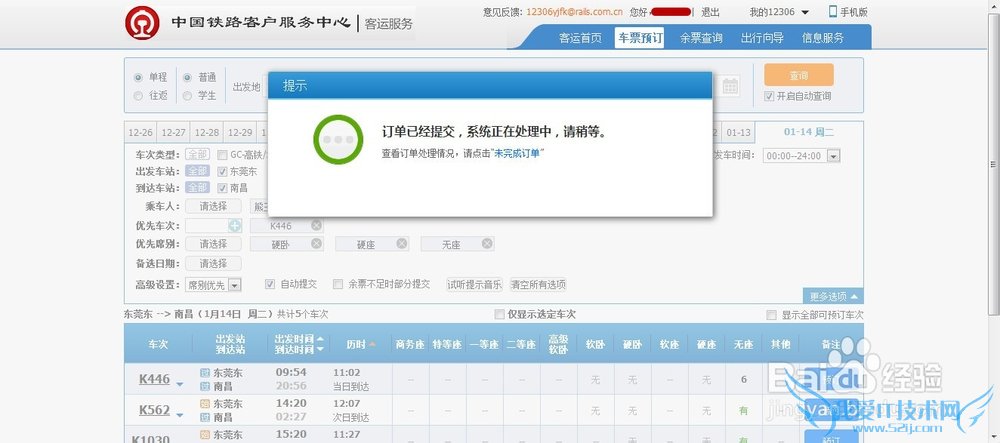This screenshot has width=1000, height=443.
Task: Open the date picker calendar icon
Action: point(730,86)
